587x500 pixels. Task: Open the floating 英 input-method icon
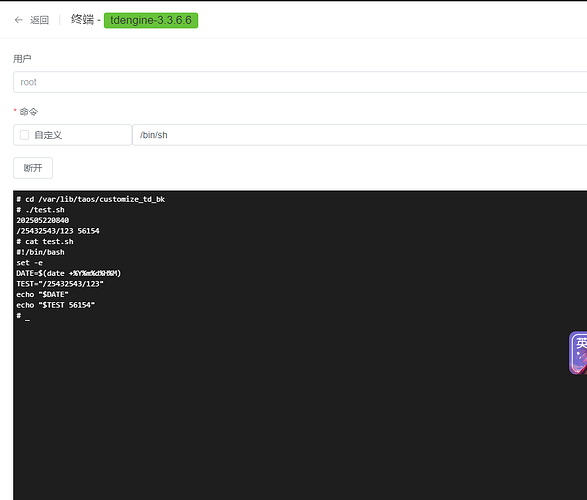[x=578, y=353]
